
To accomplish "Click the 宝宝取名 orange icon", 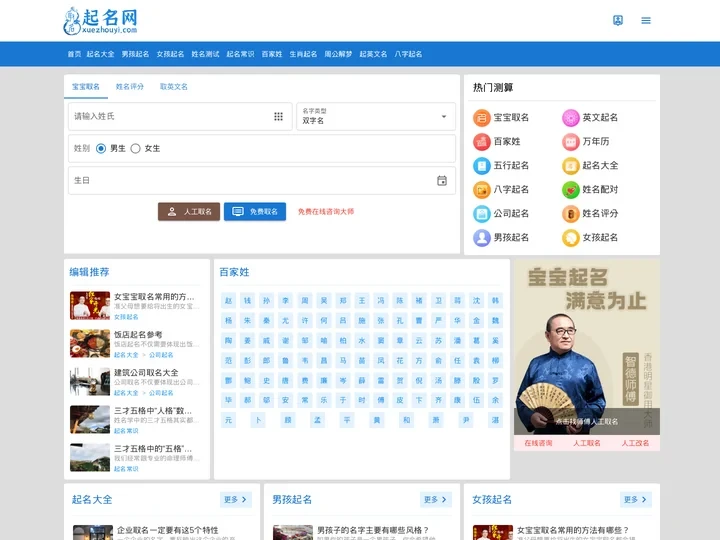I will click(482, 118).
